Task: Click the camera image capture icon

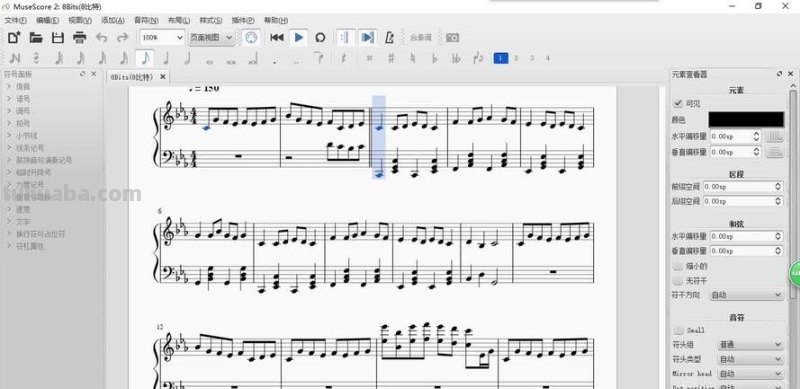Action: [x=453, y=37]
